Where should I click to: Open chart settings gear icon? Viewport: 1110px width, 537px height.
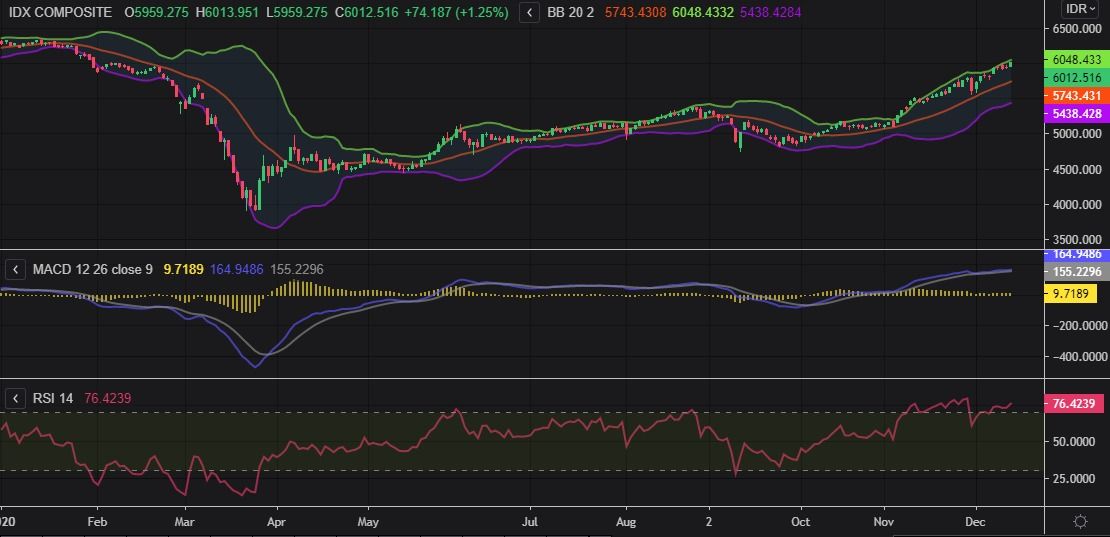tap(1080, 521)
